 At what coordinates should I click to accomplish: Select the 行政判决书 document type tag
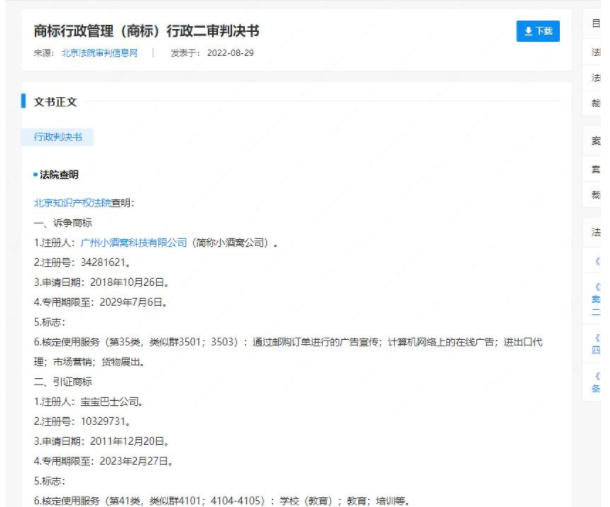[58, 137]
